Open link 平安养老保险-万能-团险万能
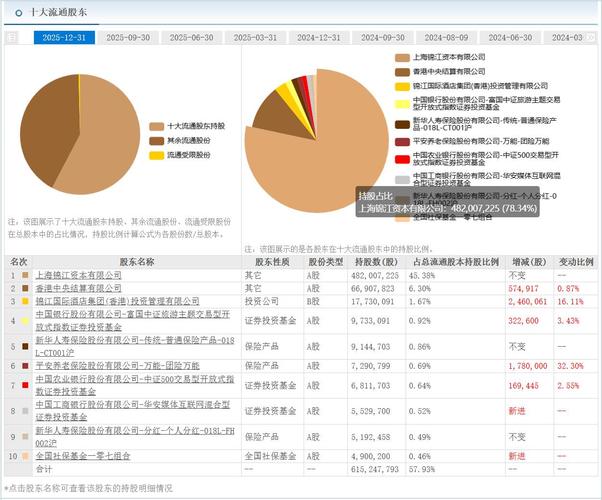This screenshot has width=602, height=500. pyautogui.click(x=117, y=366)
